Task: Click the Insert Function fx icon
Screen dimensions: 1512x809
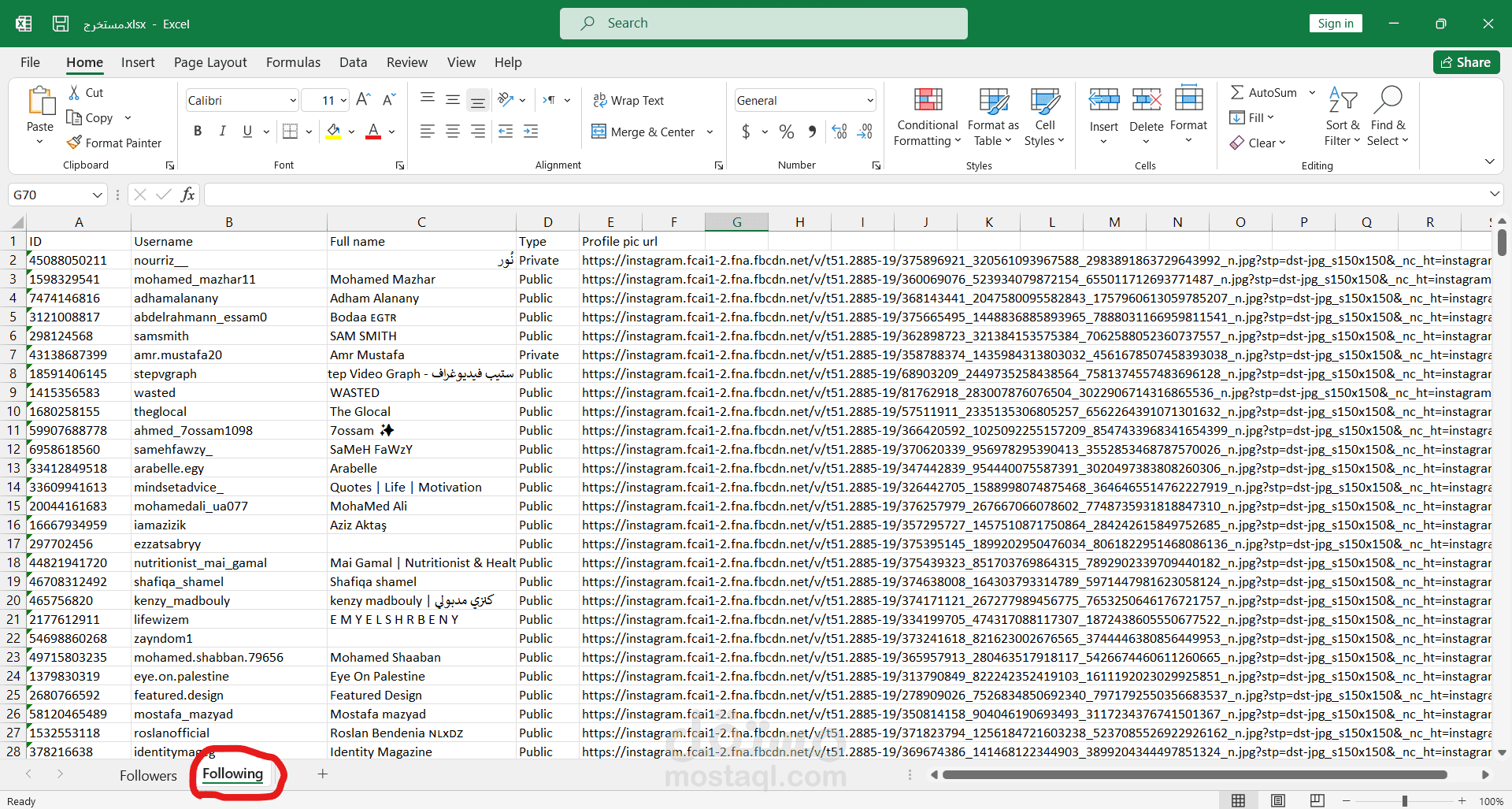Action: [187, 195]
